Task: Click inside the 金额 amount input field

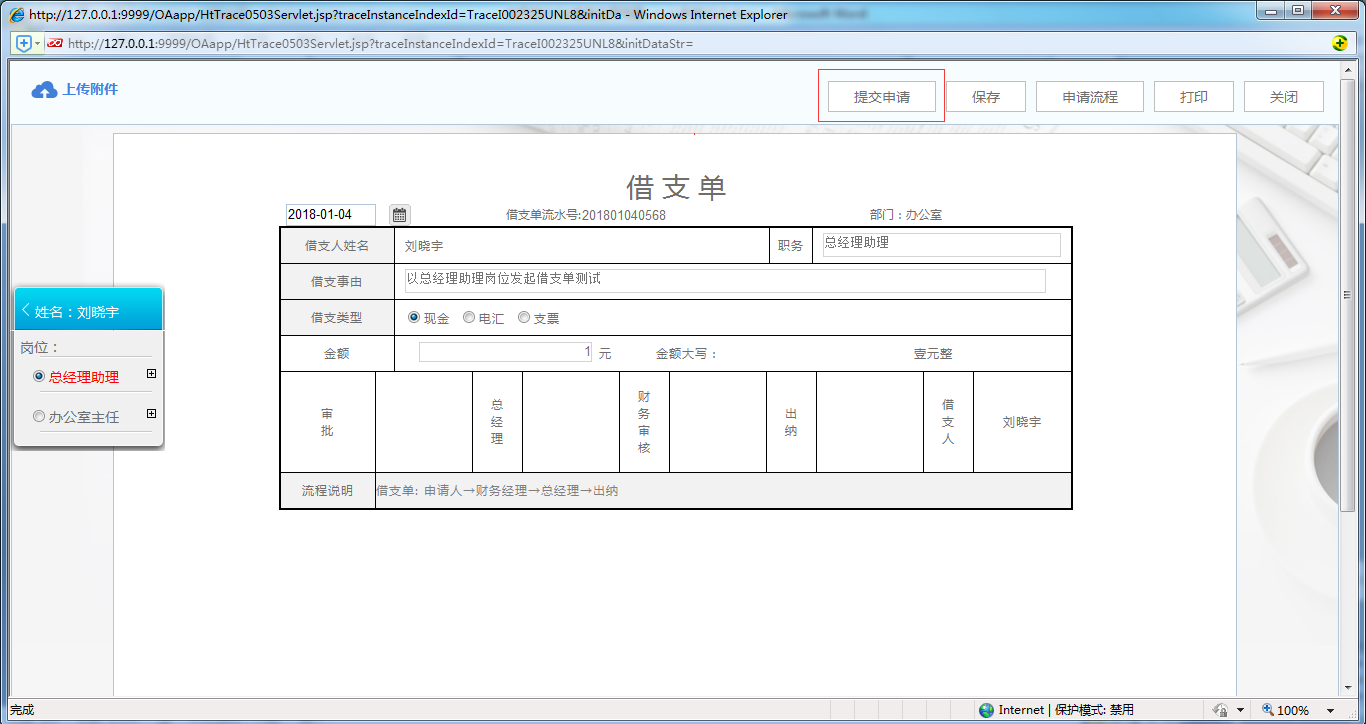Action: coord(505,352)
